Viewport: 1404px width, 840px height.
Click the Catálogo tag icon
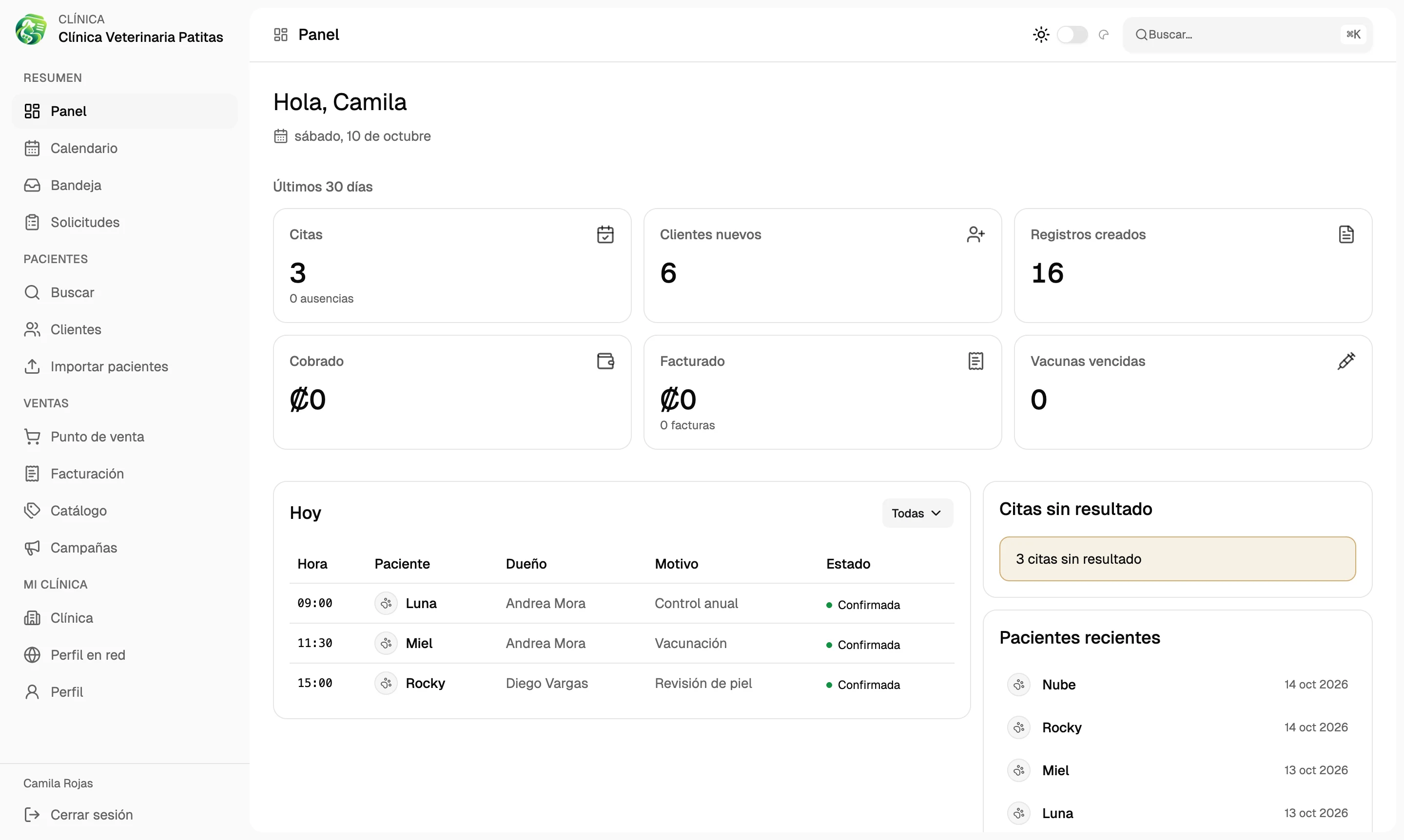tap(32, 511)
